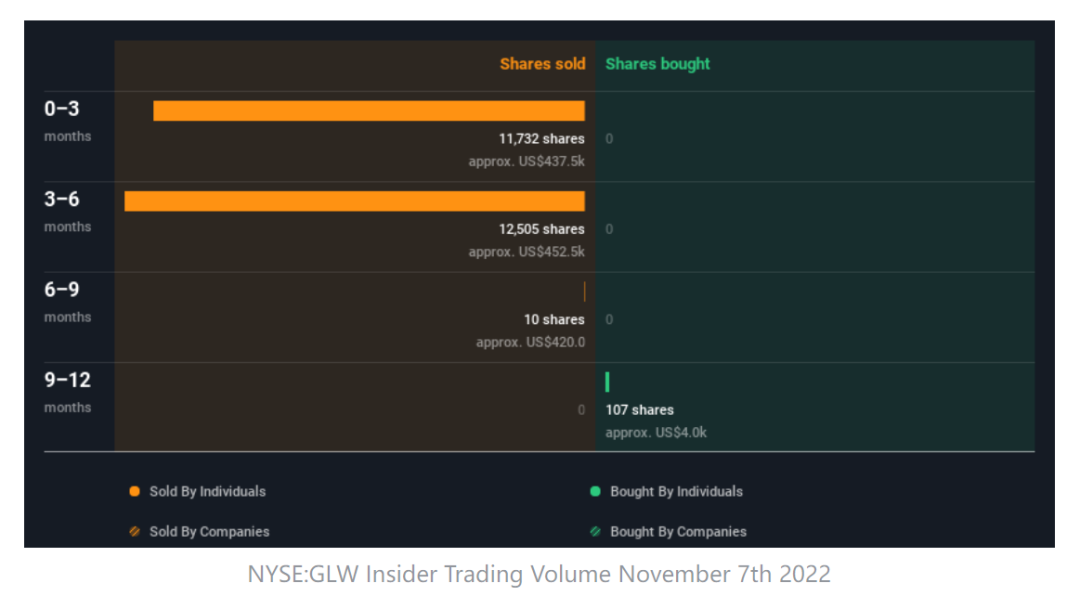Click the 0–3 months orange sold bar
1080x596 pixels.
coord(368,111)
